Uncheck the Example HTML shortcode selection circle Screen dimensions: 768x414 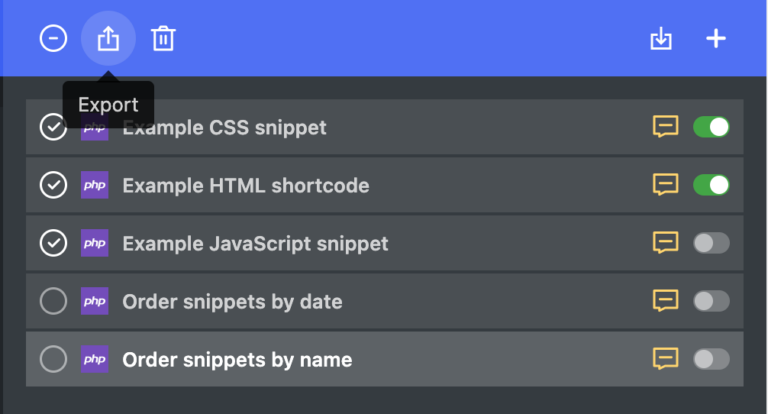click(53, 185)
